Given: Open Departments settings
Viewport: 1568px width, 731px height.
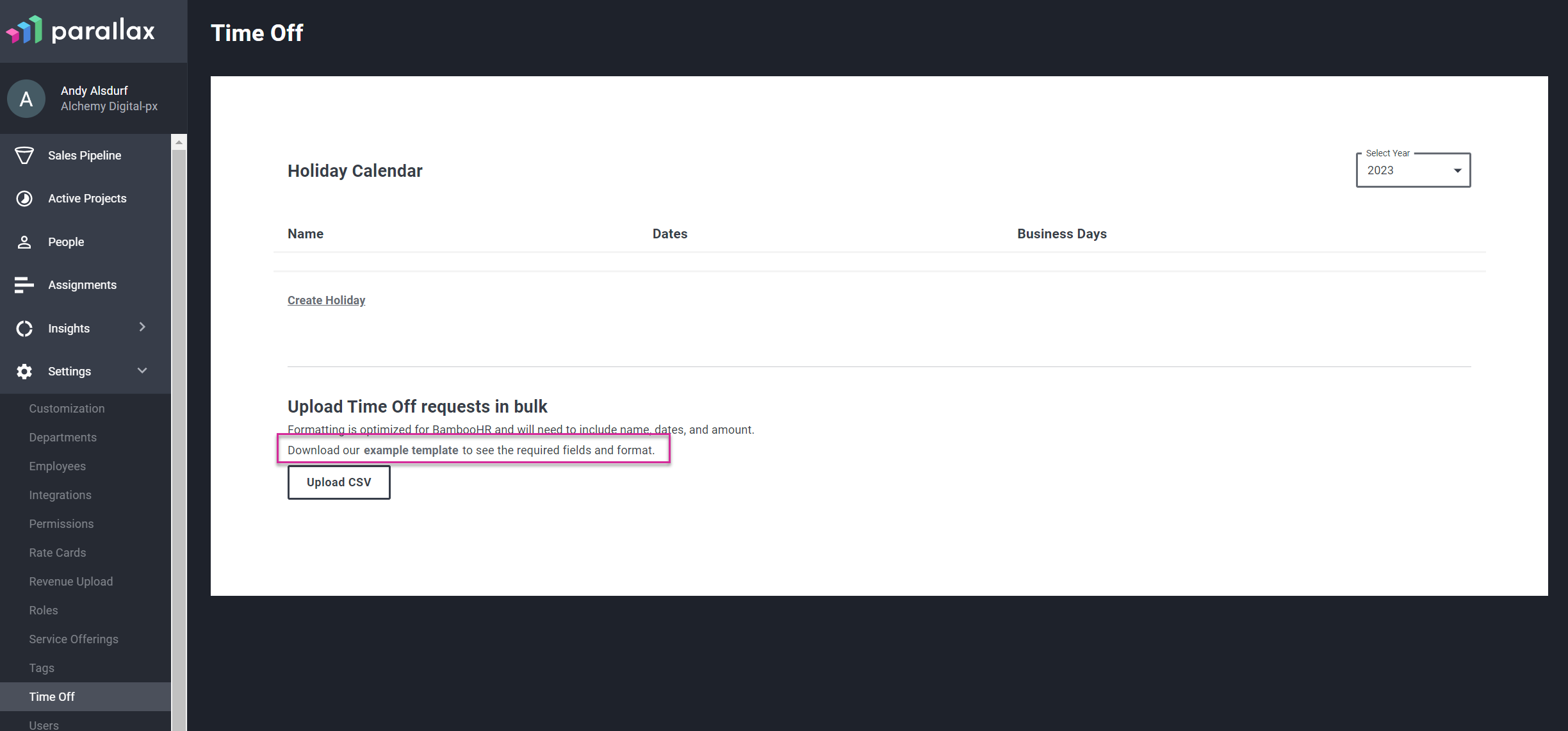Looking at the screenshot, I should pyautogui.click(x=63, y=438).
